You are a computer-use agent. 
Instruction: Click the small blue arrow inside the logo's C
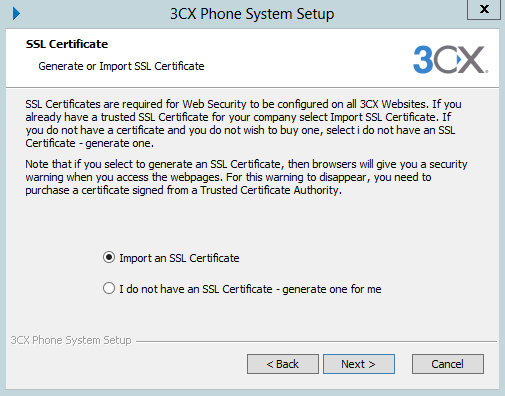click(459, 59)
